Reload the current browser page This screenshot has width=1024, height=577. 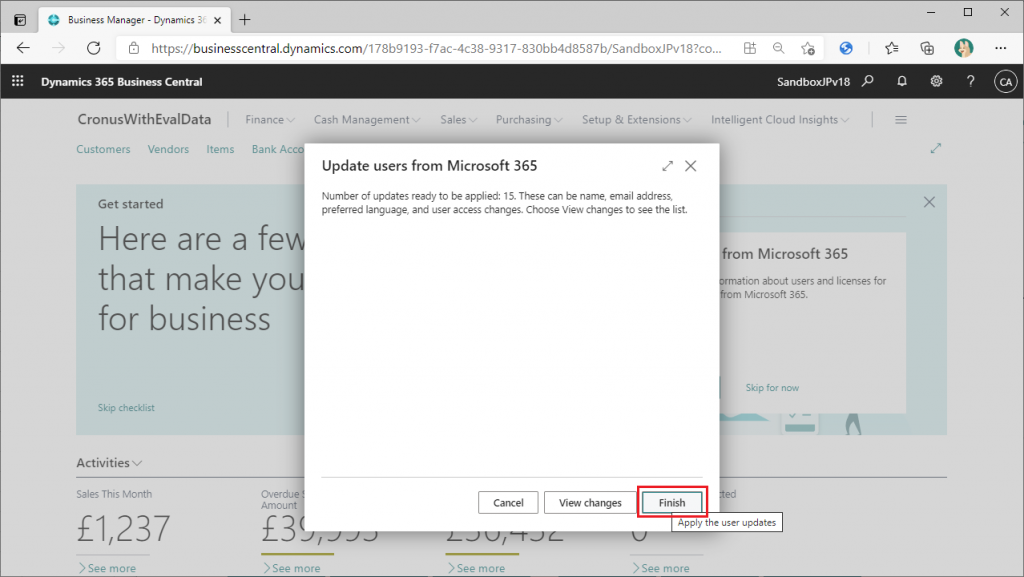(94, 48)
